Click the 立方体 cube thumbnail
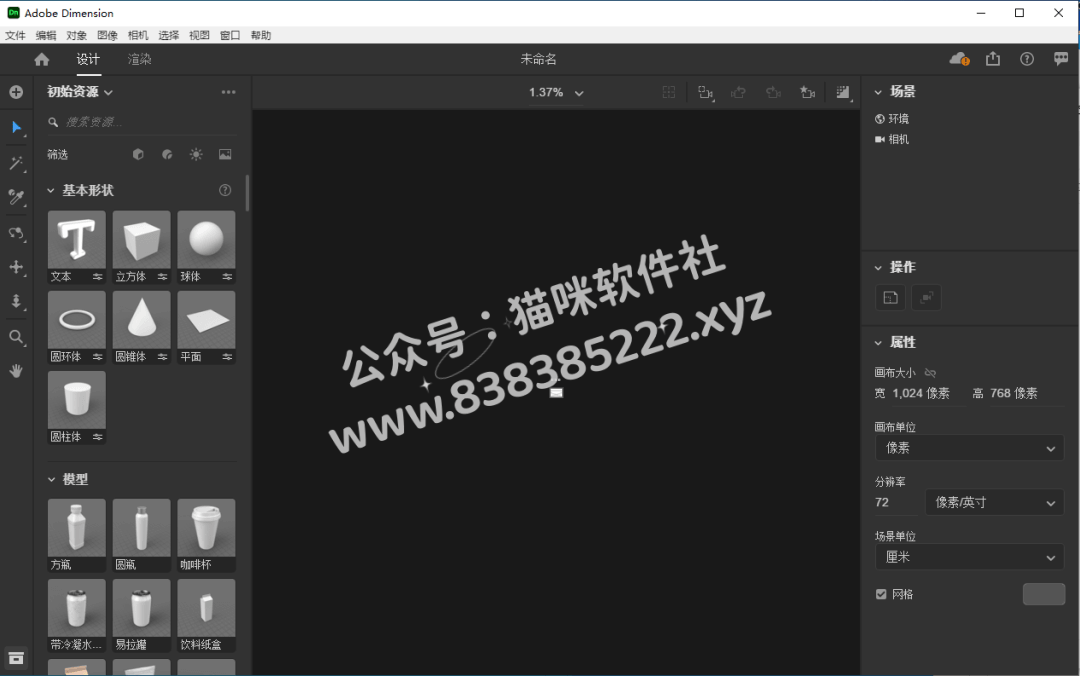Image resolution: width=1080 pixels, height=676 pixels. [141, 240]
